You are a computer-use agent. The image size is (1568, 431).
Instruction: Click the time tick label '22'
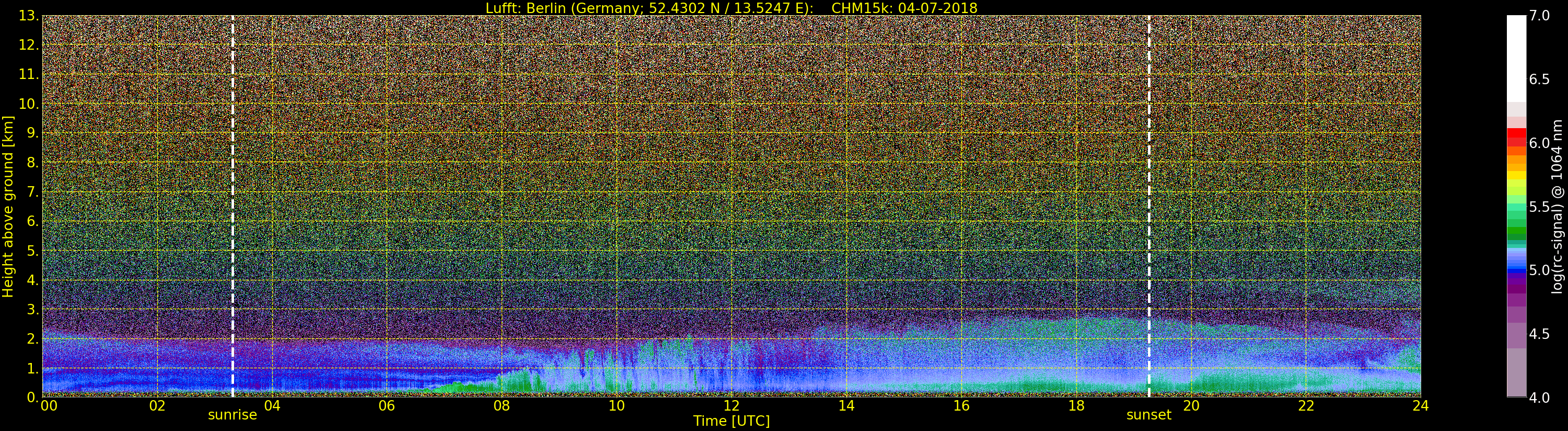coord(1306,405)
